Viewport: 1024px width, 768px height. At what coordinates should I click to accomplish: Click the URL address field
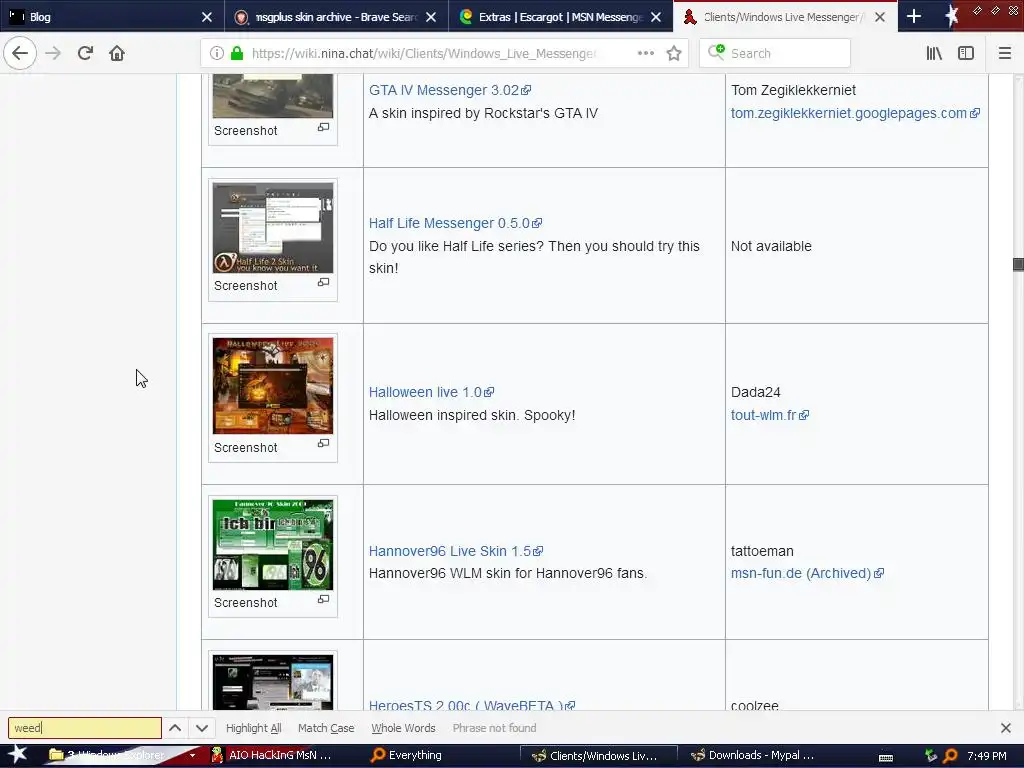[x=423, y=53]
